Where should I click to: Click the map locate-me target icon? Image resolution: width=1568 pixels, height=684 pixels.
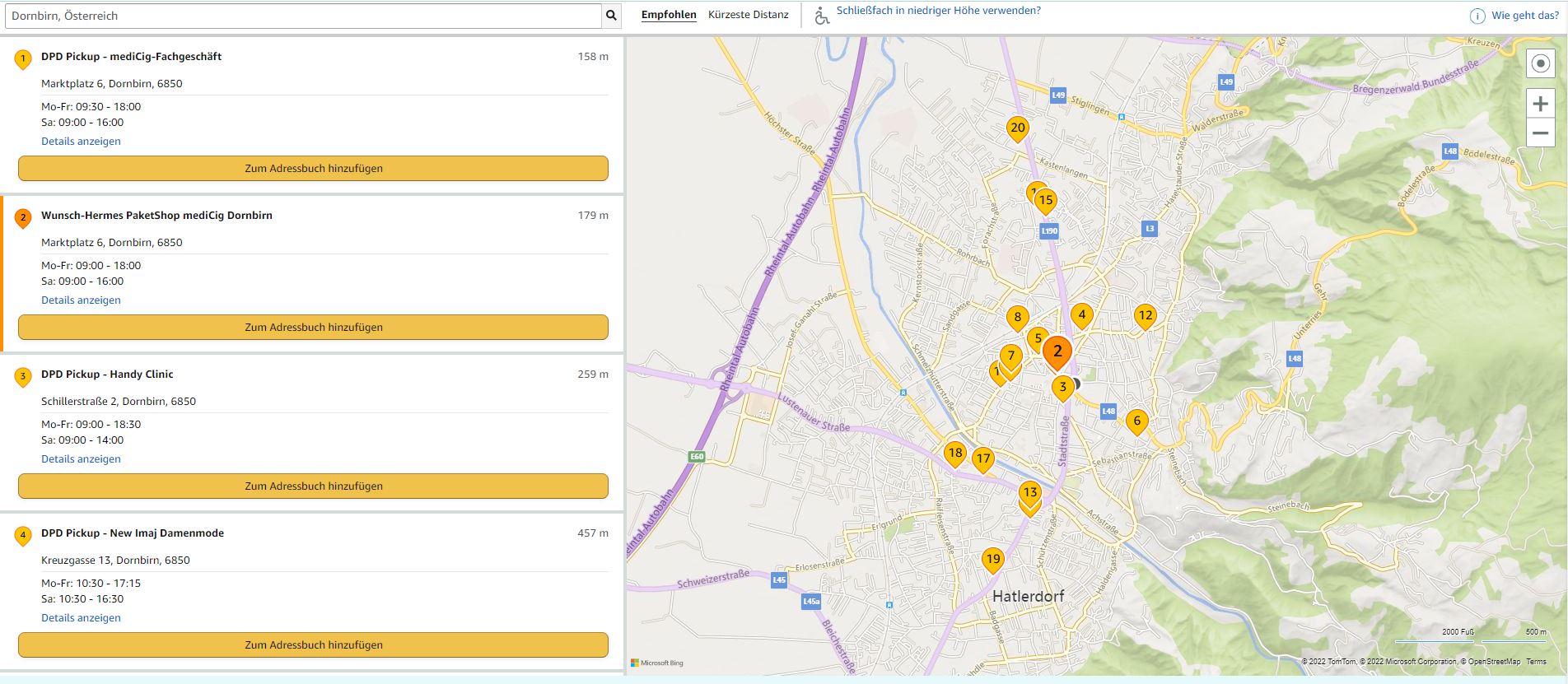1540,64
